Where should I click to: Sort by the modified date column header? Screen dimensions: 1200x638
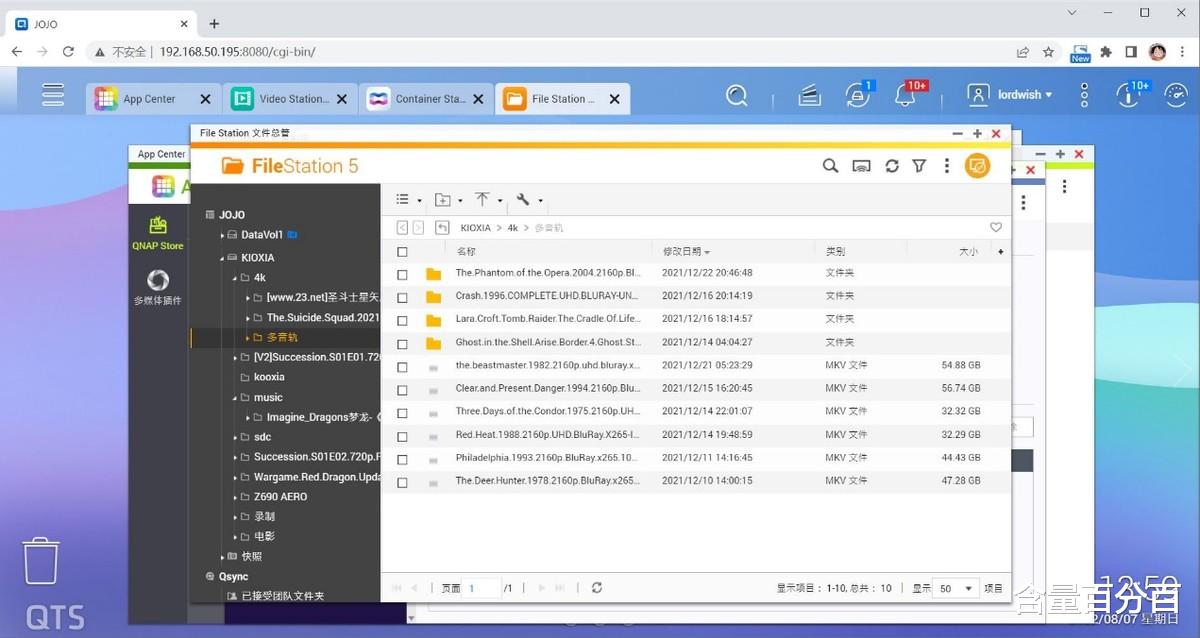(x=686, y=252)
